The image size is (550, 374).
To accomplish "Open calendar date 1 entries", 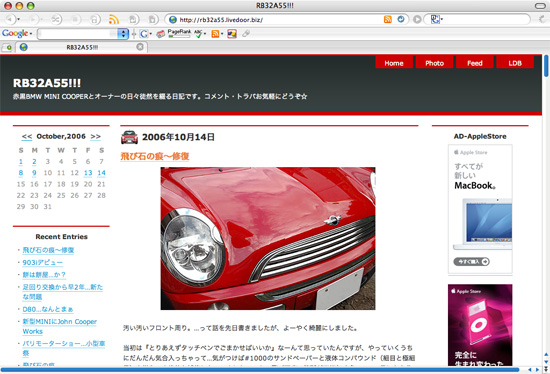I will coord(21,162).
